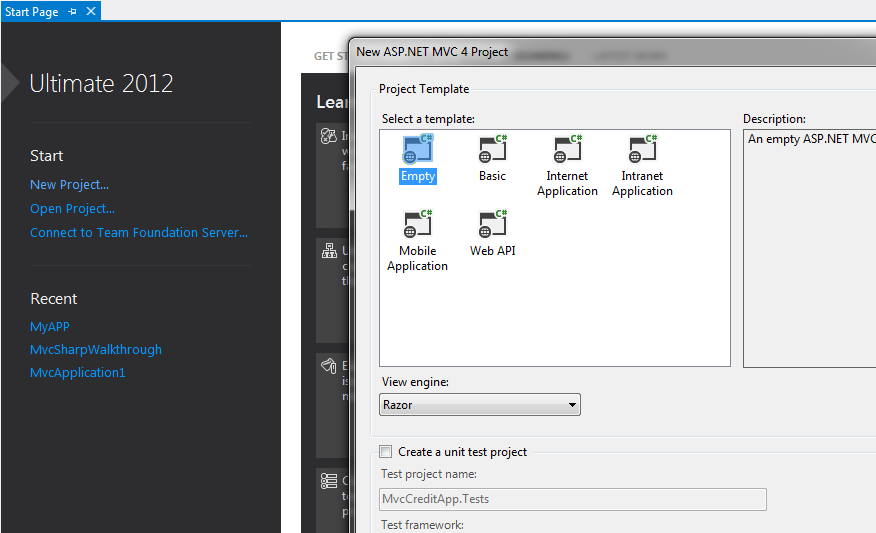Select the Basic template icon
This screenshot has width=876, height=533.
coord(492,149)
